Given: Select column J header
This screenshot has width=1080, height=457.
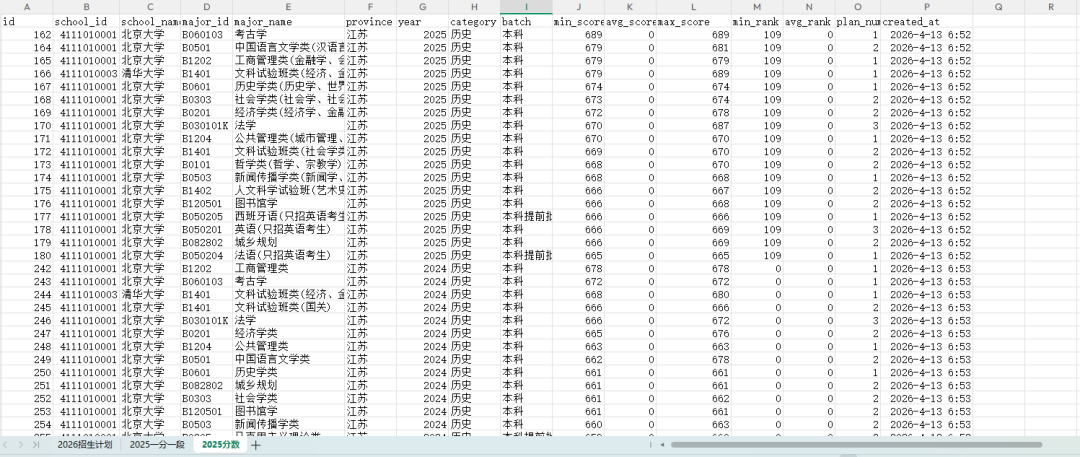Looking at the screenshot, I should point(579,7).
